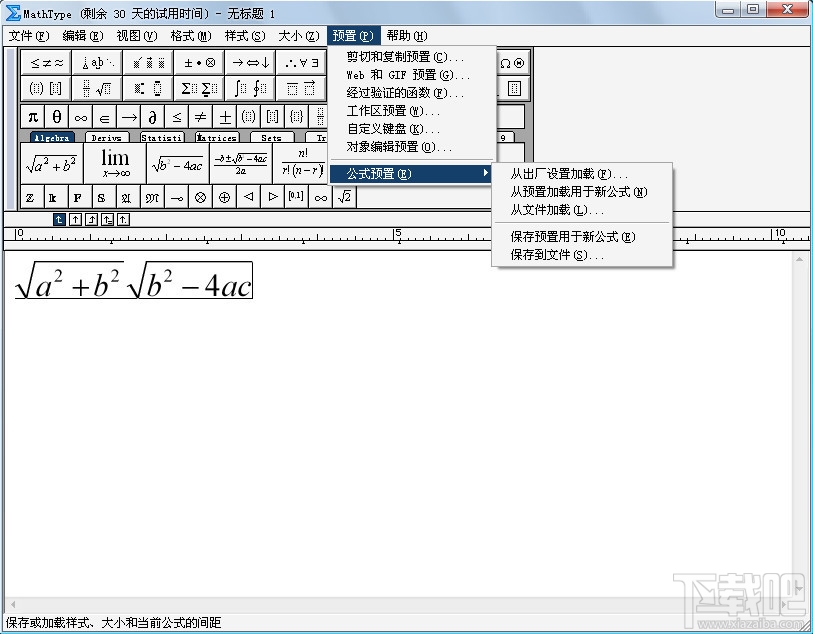Switch to the Matrices tab

coord(217,136)
